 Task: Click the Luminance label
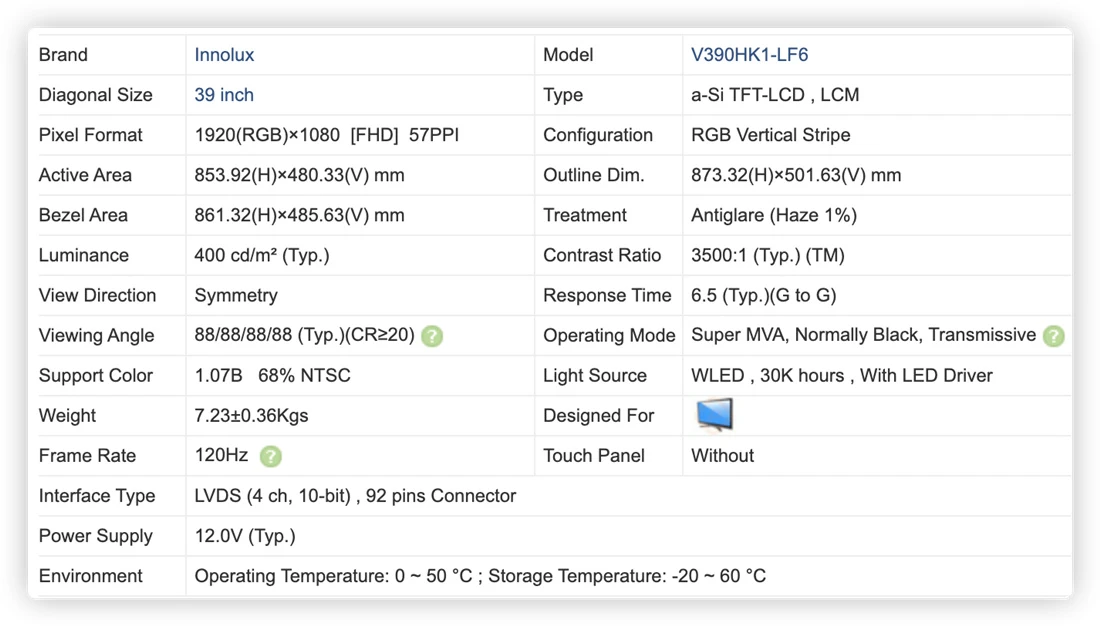(83, 255)
